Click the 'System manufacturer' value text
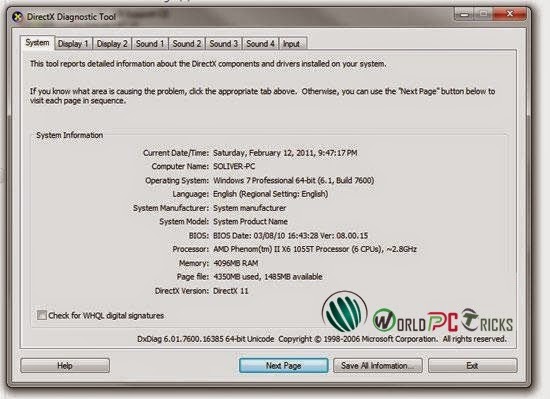Image resolution: width=550 pixels, height=399 pixels. pos(249,208)
